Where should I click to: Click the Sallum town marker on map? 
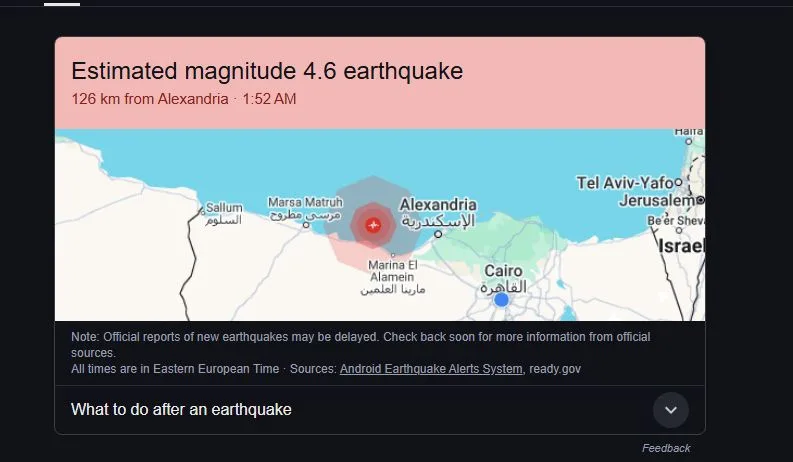point(202,213)
